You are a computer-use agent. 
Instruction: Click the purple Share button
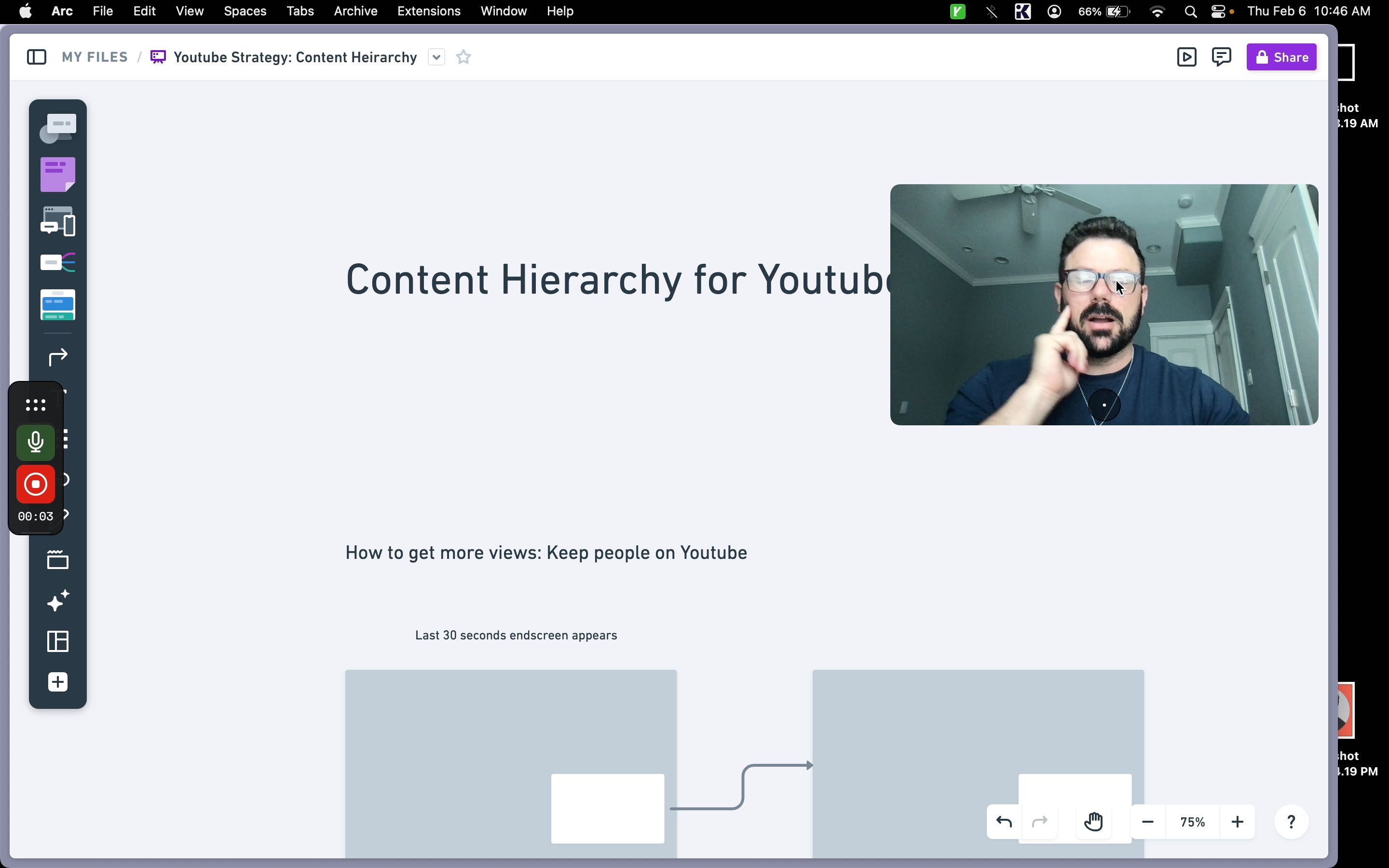point(1281,57)
